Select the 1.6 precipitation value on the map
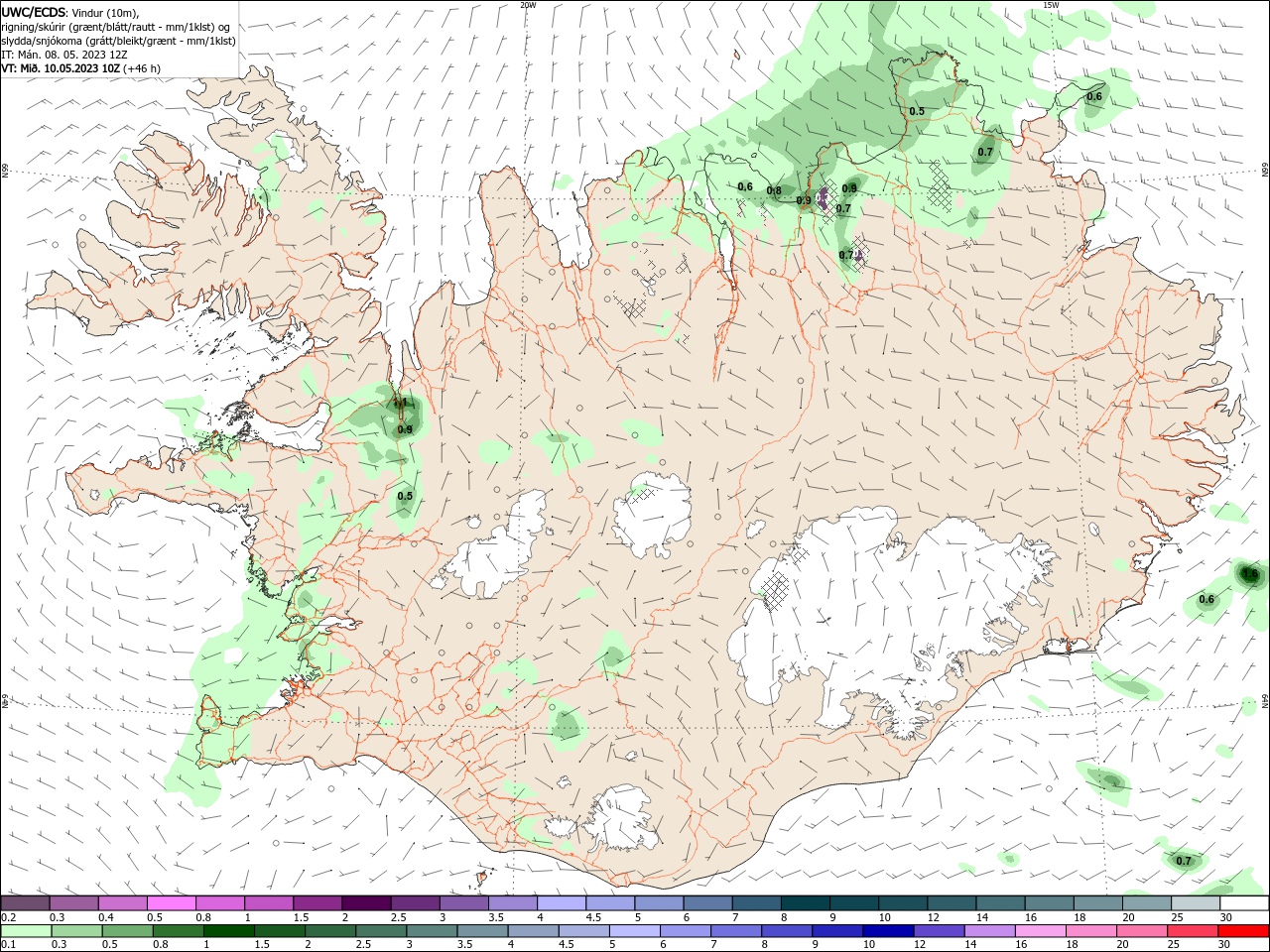This screenshot has width=1270, height=952. [x=1250, y=574]
